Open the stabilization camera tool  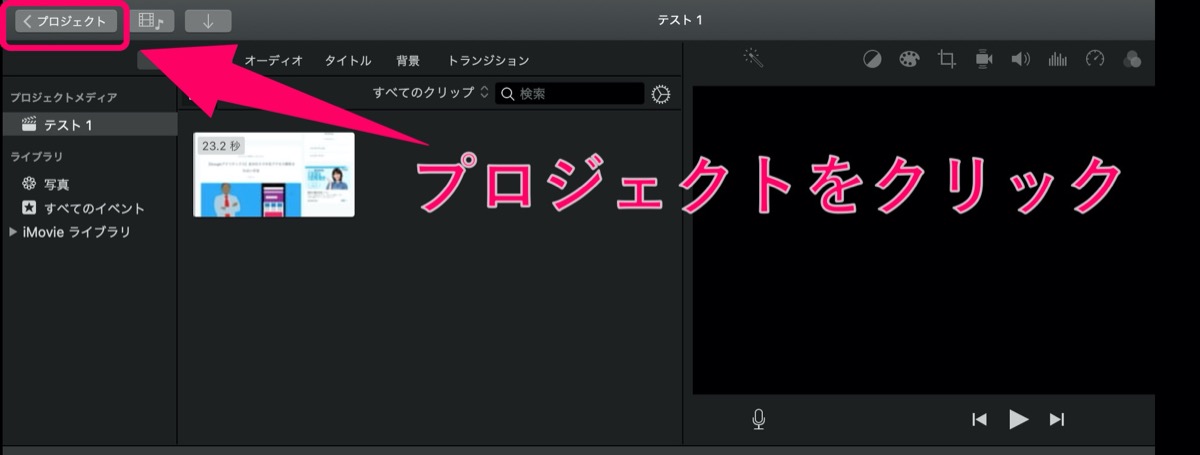pos(984,60)
